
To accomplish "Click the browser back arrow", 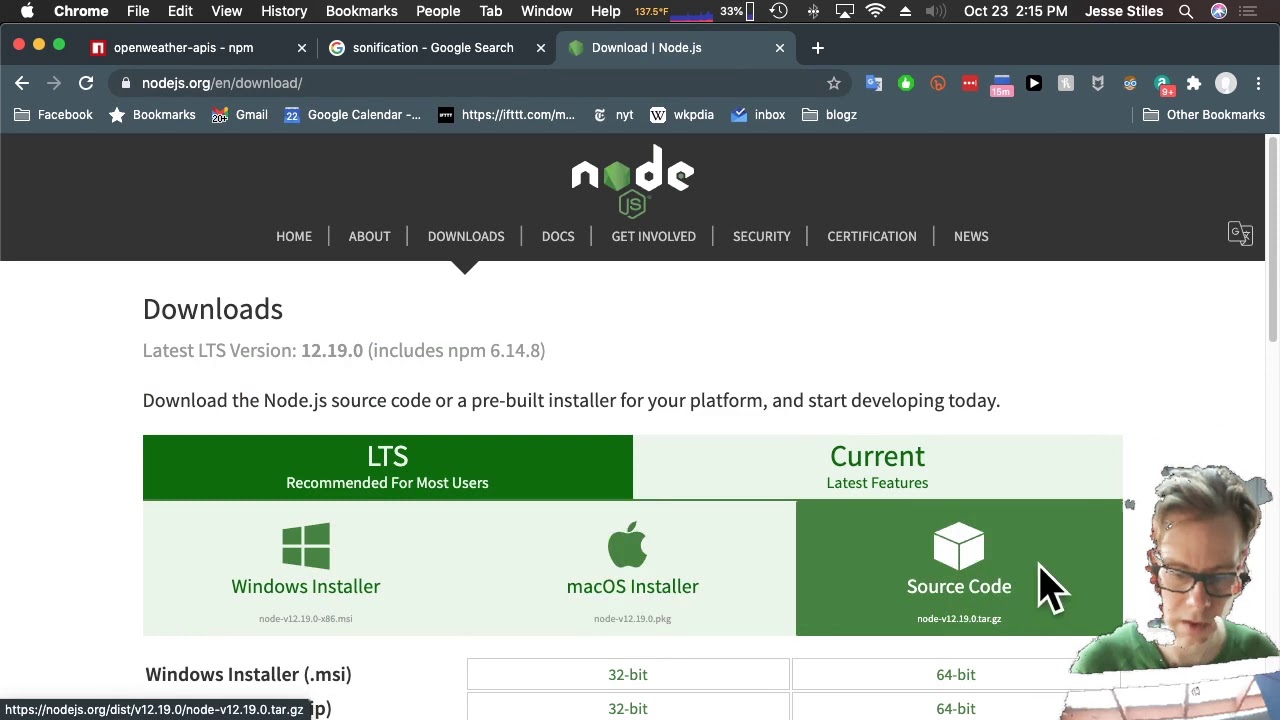I will [22, 83].
